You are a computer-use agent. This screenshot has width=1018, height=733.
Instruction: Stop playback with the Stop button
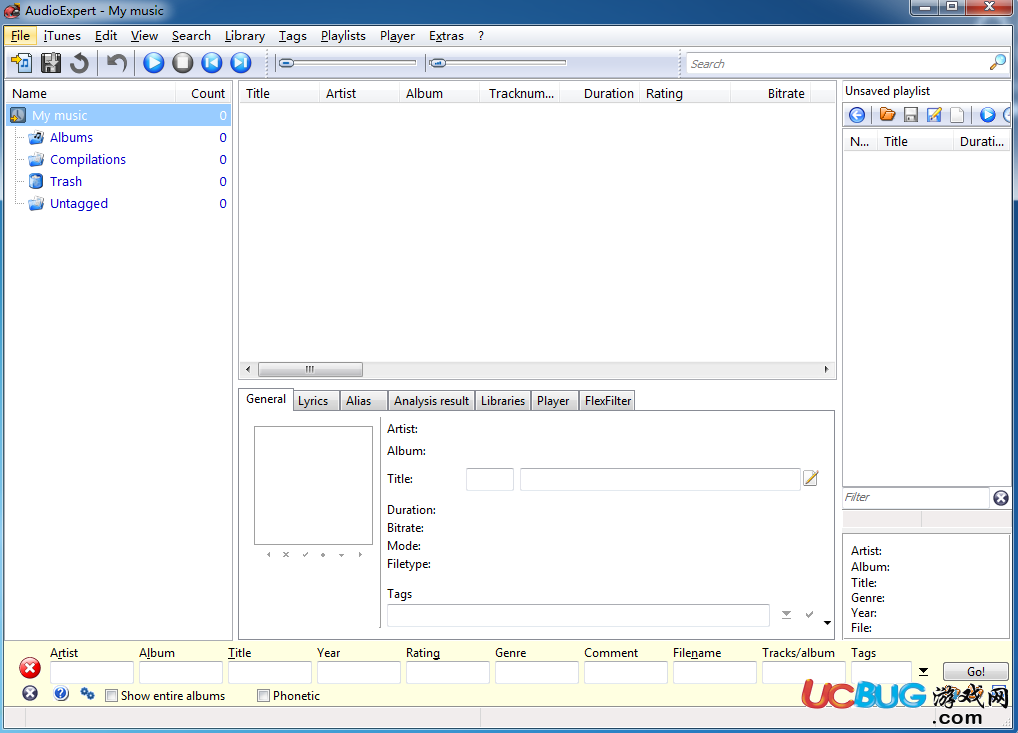click(x=183, y=63)
